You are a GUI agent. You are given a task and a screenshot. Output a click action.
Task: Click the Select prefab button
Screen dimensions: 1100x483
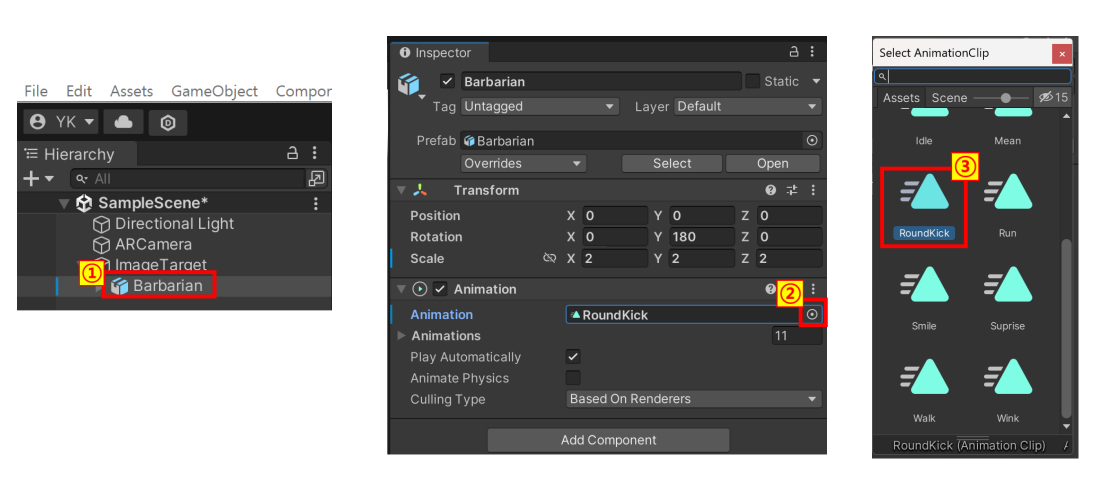coord(672,164)
